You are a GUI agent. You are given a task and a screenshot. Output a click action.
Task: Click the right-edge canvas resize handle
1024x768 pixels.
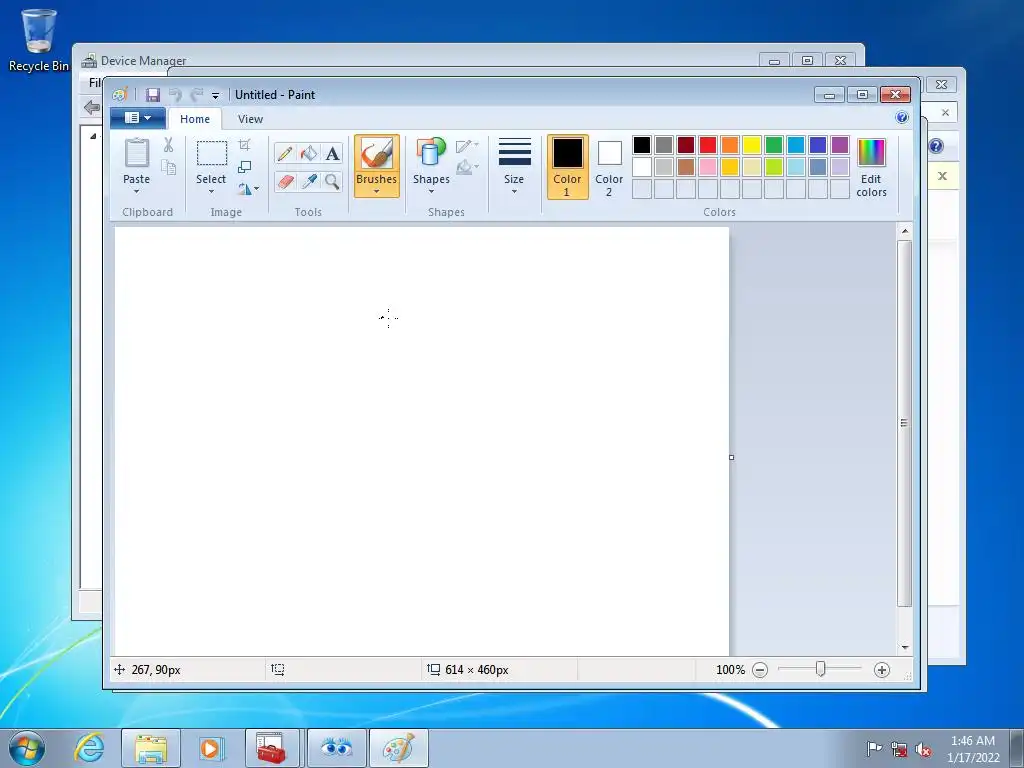(x=731, y=457)
